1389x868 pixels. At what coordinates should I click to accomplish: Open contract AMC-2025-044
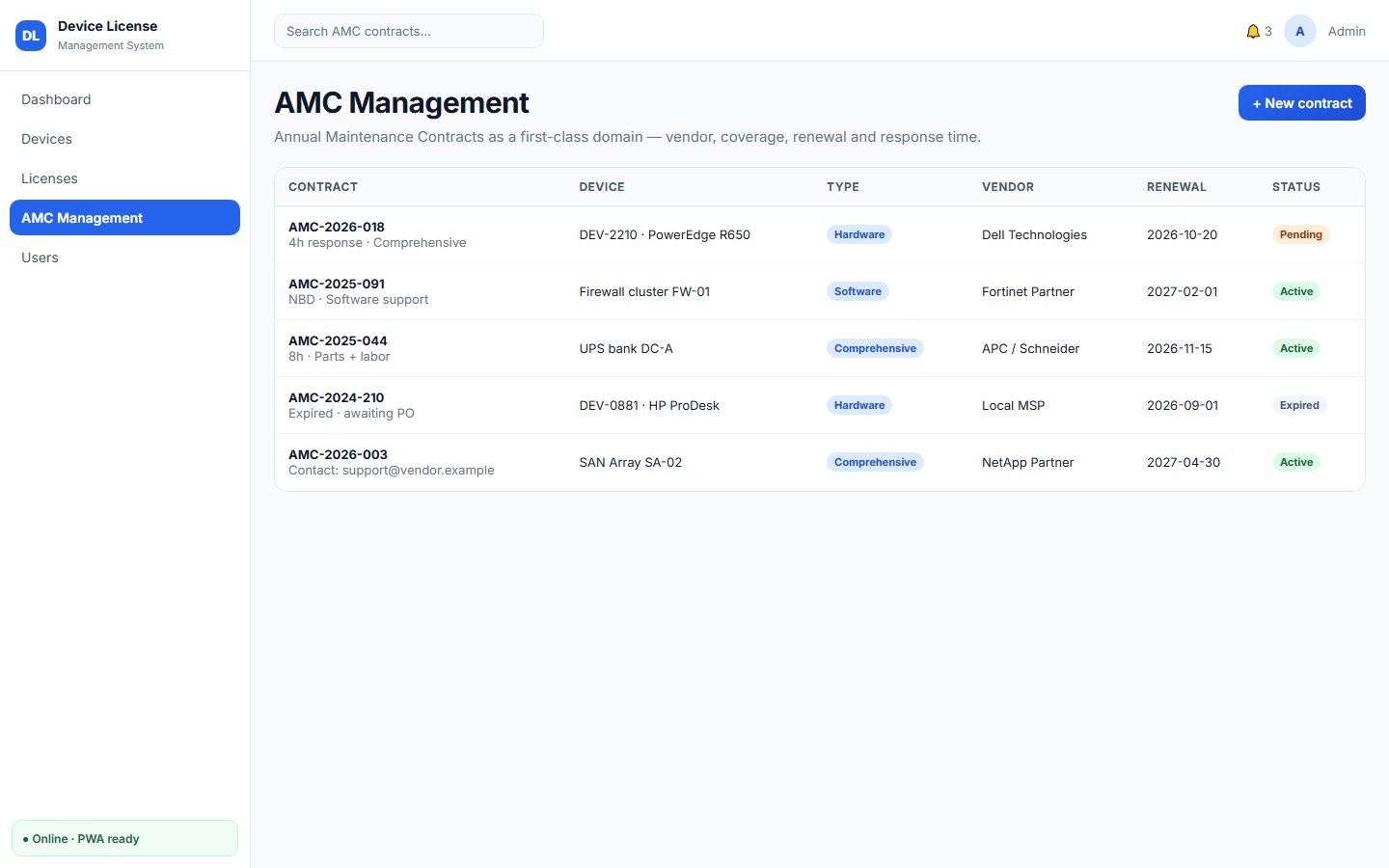[x=338, y=340]
